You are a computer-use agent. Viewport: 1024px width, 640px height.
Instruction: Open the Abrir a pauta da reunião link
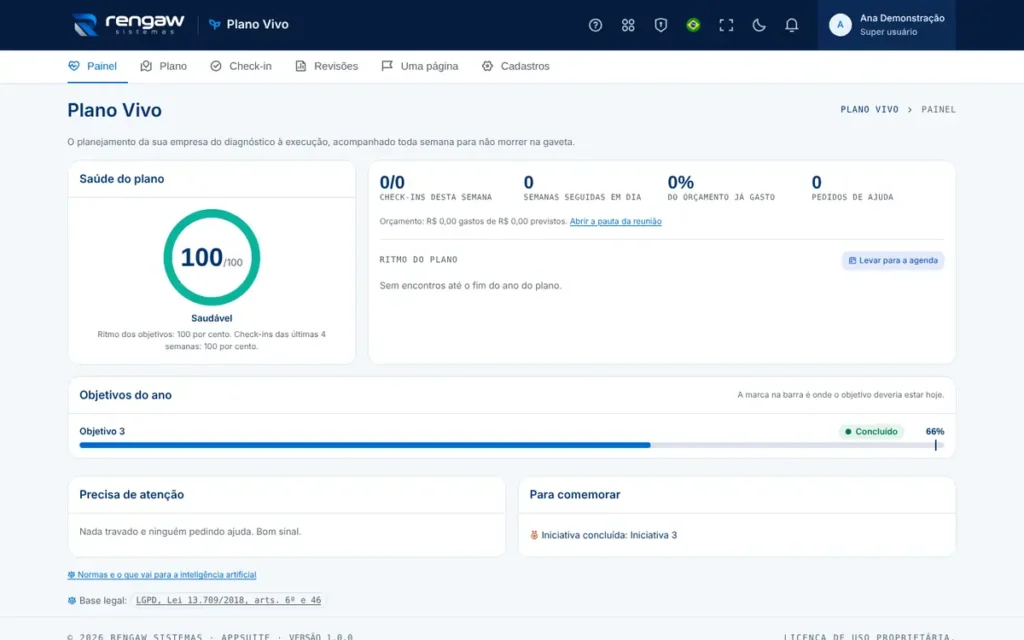[x=615, y=221]
